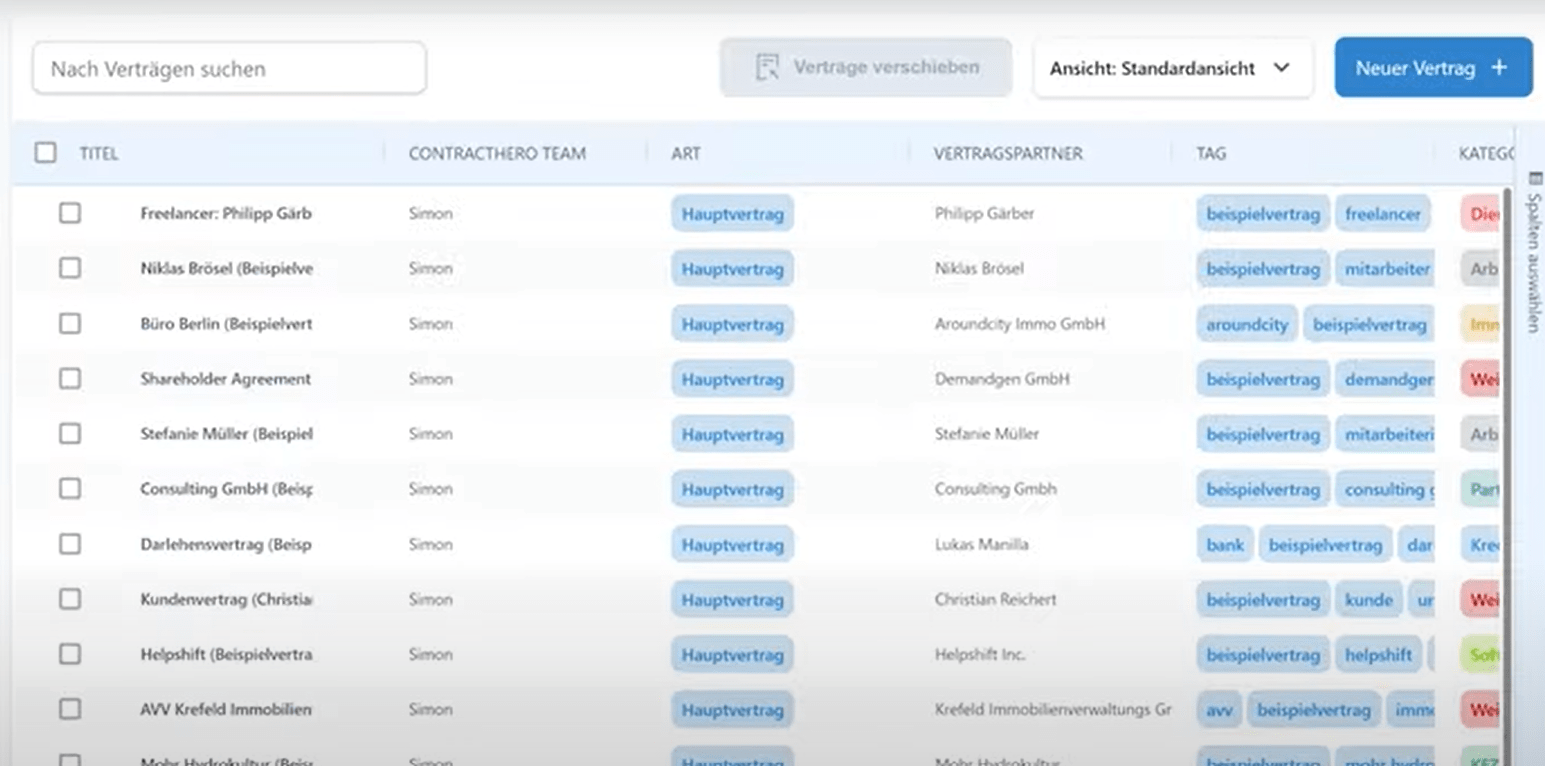This screenshot has height=766, width=1545.
Task: Expand the Spalten auswählen side panel
Action: point(1533,262)
